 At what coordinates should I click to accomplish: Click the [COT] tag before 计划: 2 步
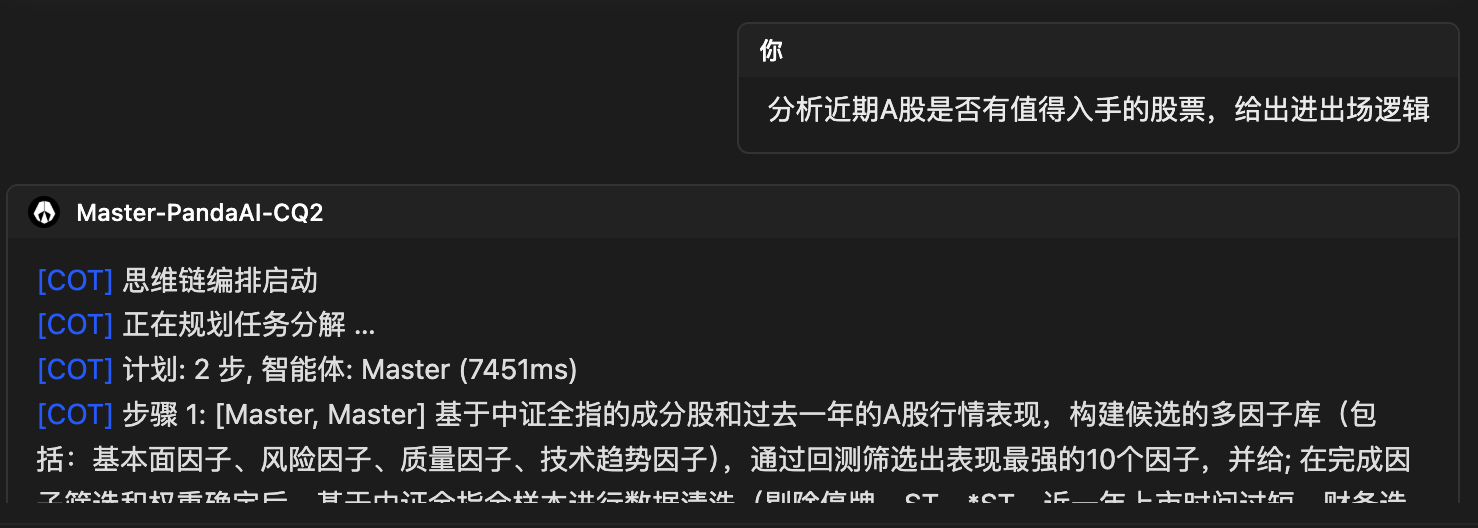pyautogui.click(x=75, y=370)
